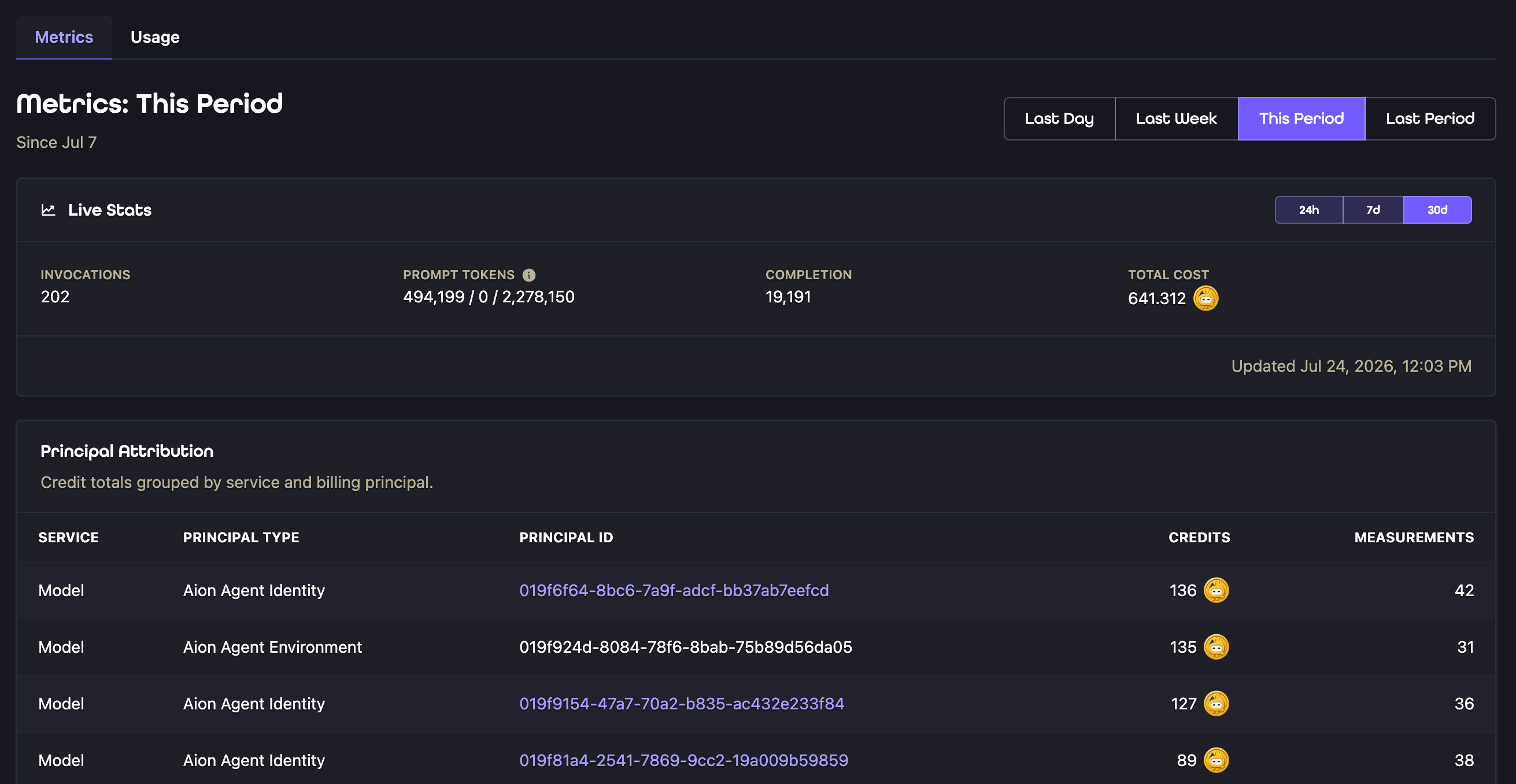
Task: Click the coin icon beside 127 credits
Action: [x=1216, y=704]
